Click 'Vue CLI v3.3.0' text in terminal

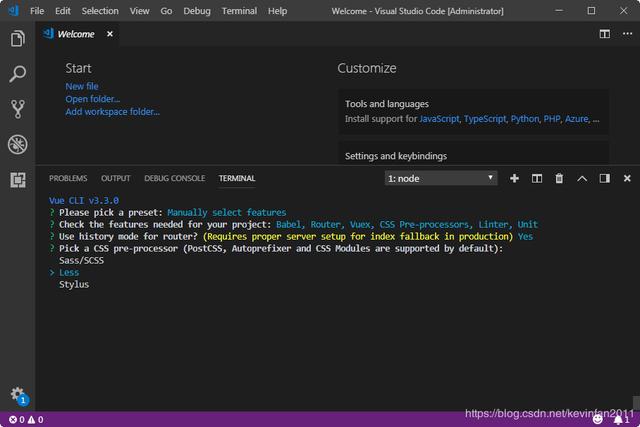(x=84, y=200)
